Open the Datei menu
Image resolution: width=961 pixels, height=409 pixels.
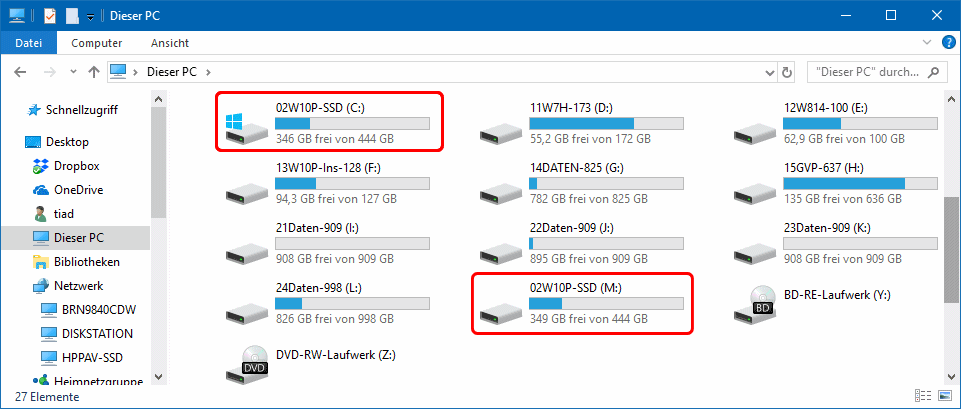tap(29, 44)
